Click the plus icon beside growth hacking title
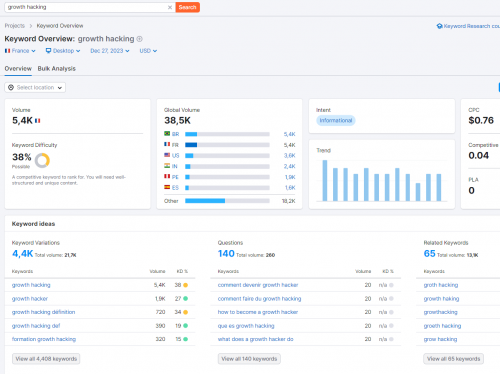Image resolution: width=500 pixels, height=374 pixels. tap(140, 39)
